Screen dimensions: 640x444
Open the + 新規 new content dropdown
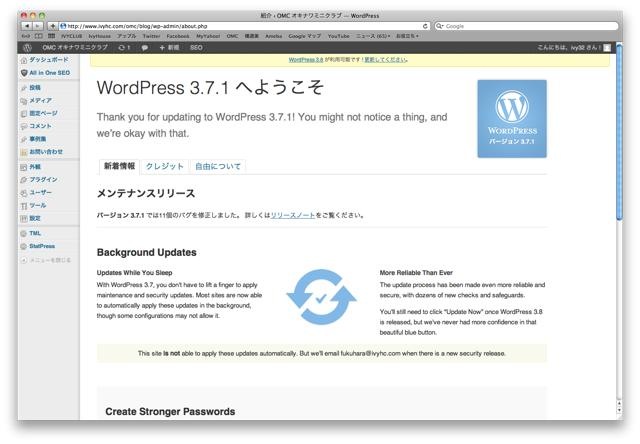pos(169,47)
